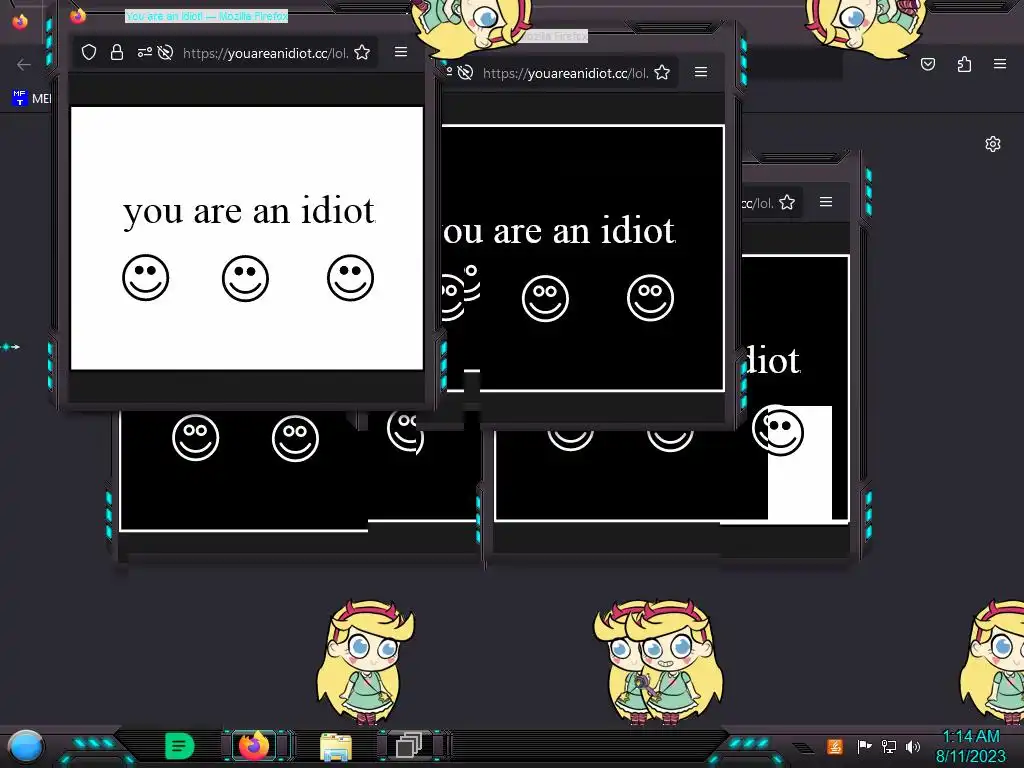Click the new tab page settings gear
Screen dimensions: 1024x768
coord(993,144)
